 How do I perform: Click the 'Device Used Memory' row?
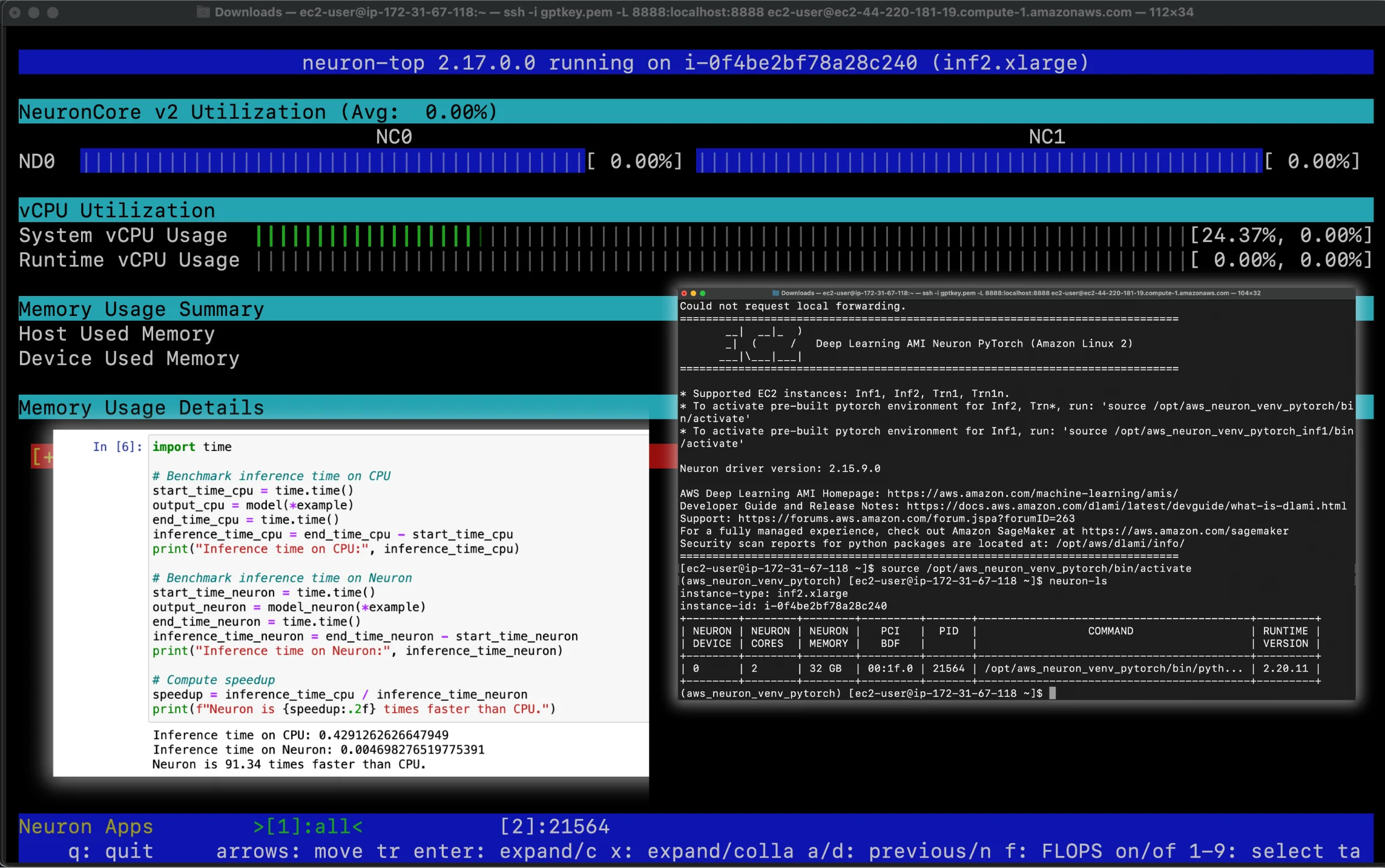tap(130, 358)
